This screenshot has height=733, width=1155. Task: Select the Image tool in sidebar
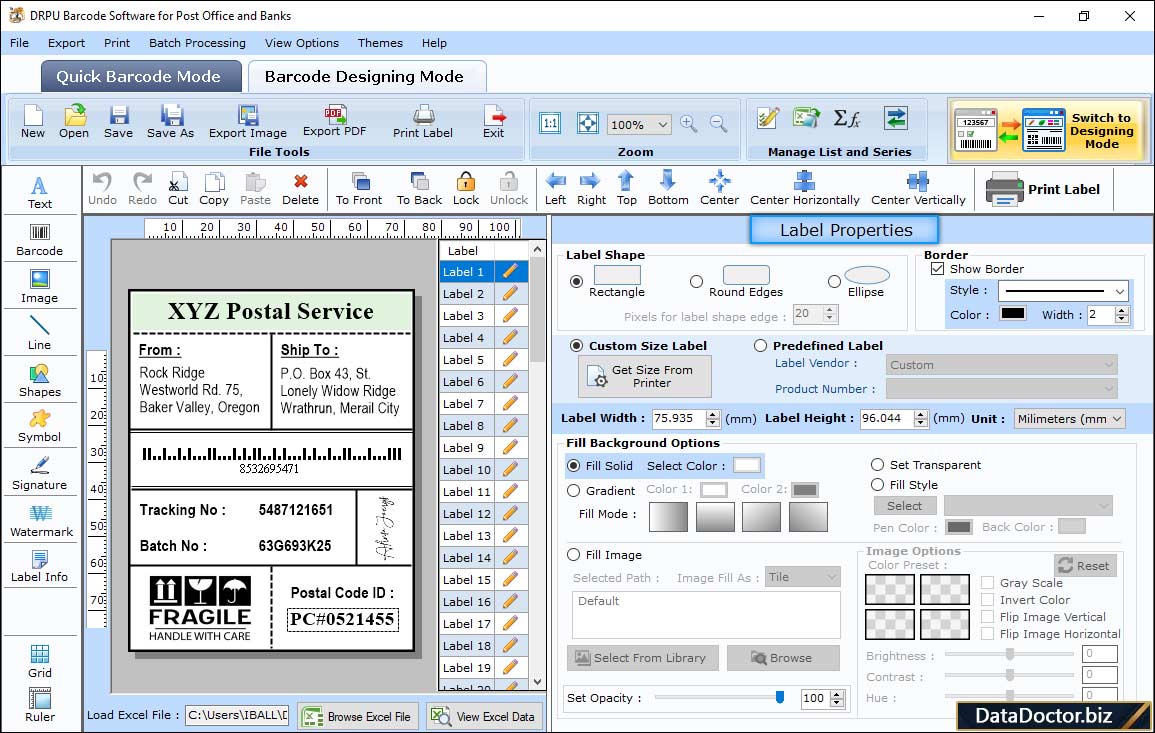40,287
